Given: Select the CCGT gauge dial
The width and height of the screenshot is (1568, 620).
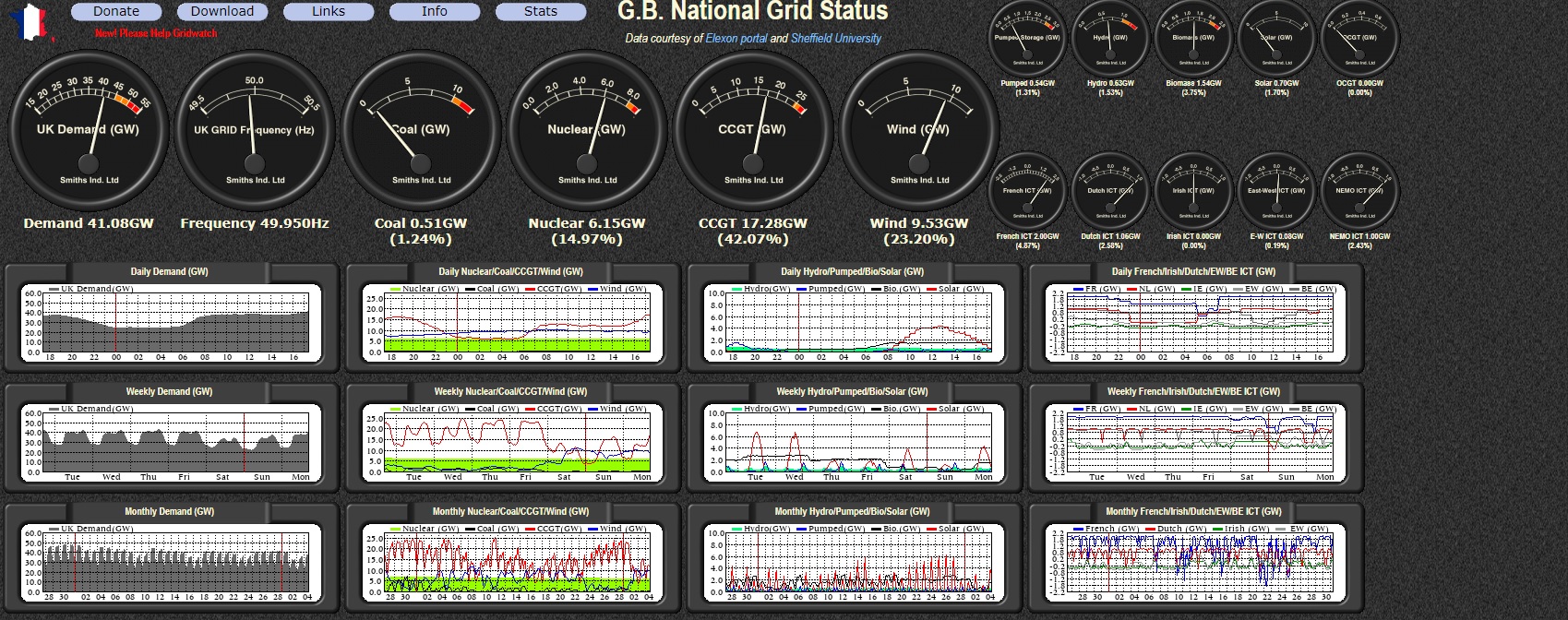Looking at the screenshot, I should pos(753,131).
